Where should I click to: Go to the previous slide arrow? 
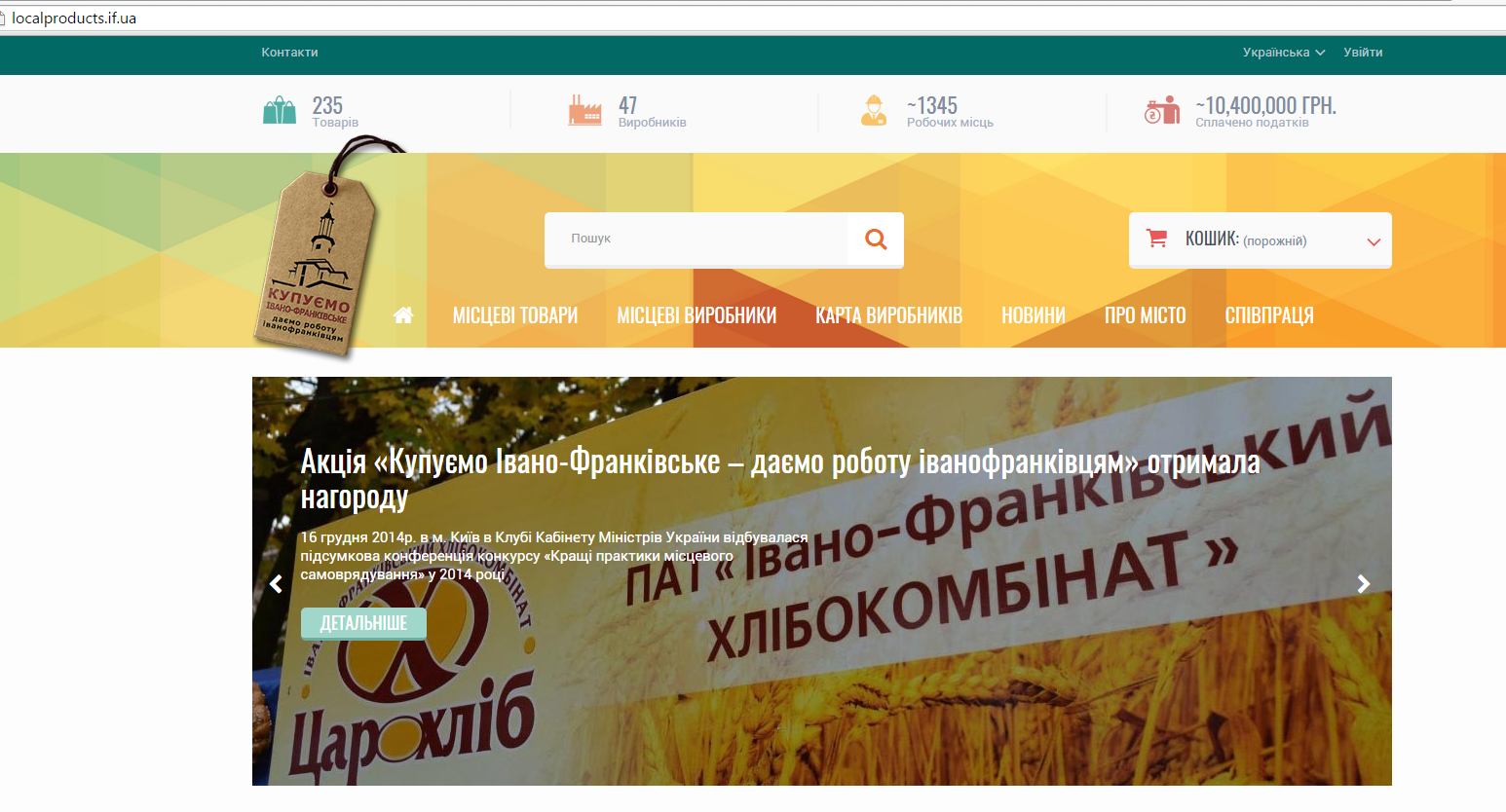pos(276,583)
